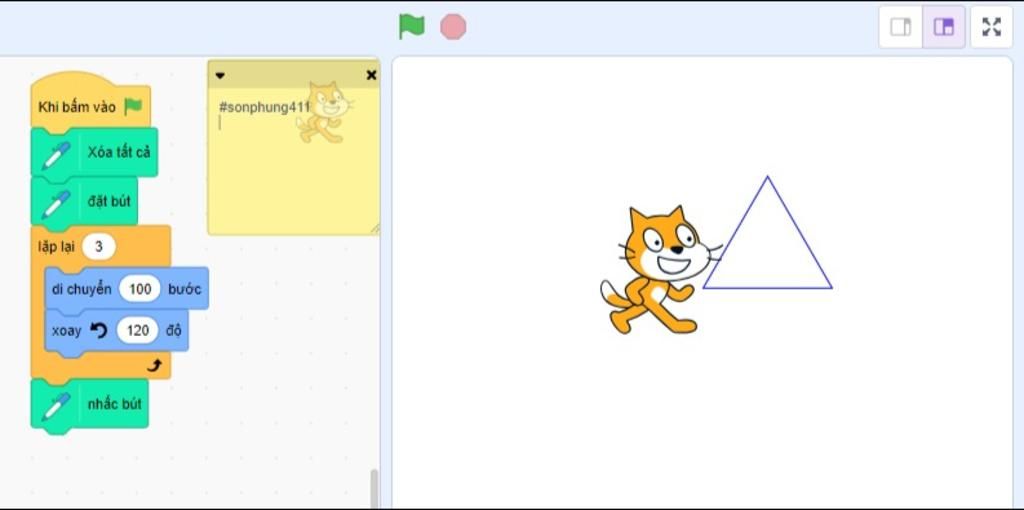Click the green flag to run
The width and height of the screenshot is (1024, 510).
411,27
